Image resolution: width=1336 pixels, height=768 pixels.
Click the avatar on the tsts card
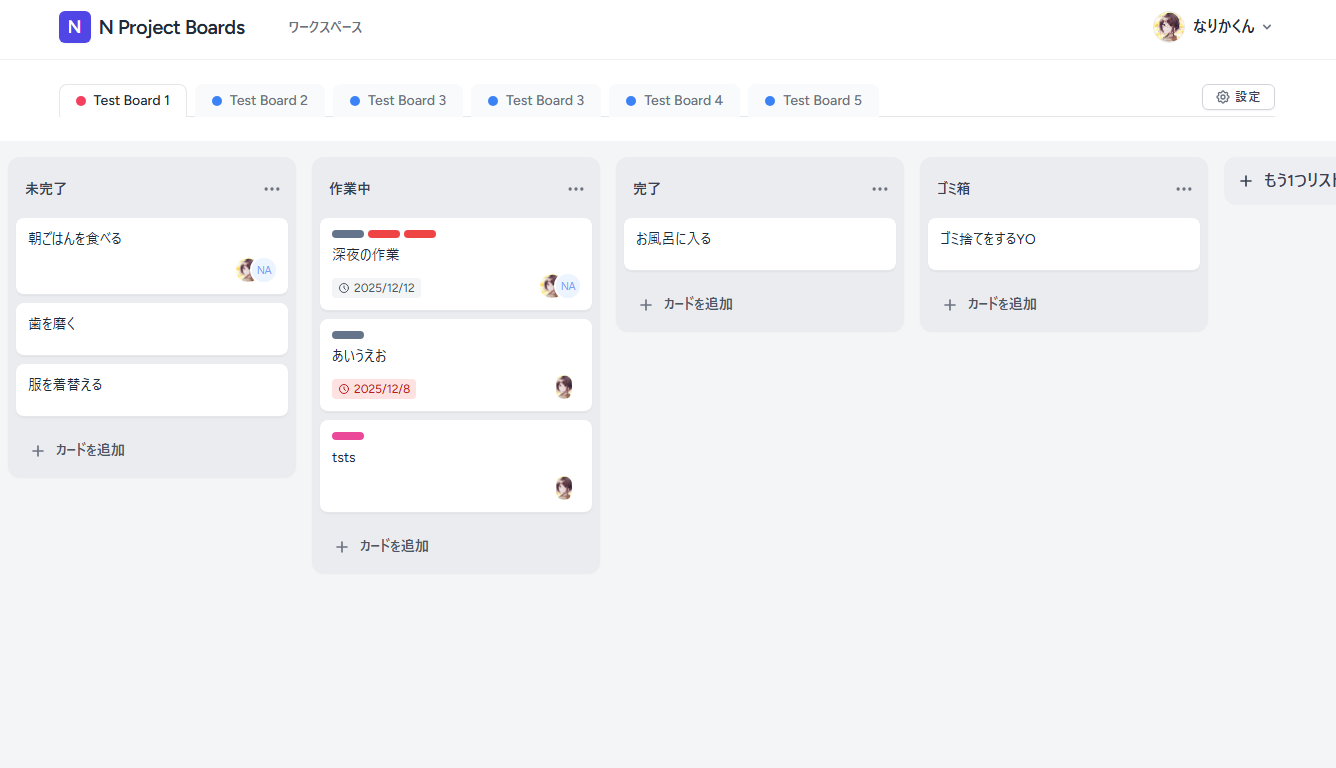[x=564, y=487]
